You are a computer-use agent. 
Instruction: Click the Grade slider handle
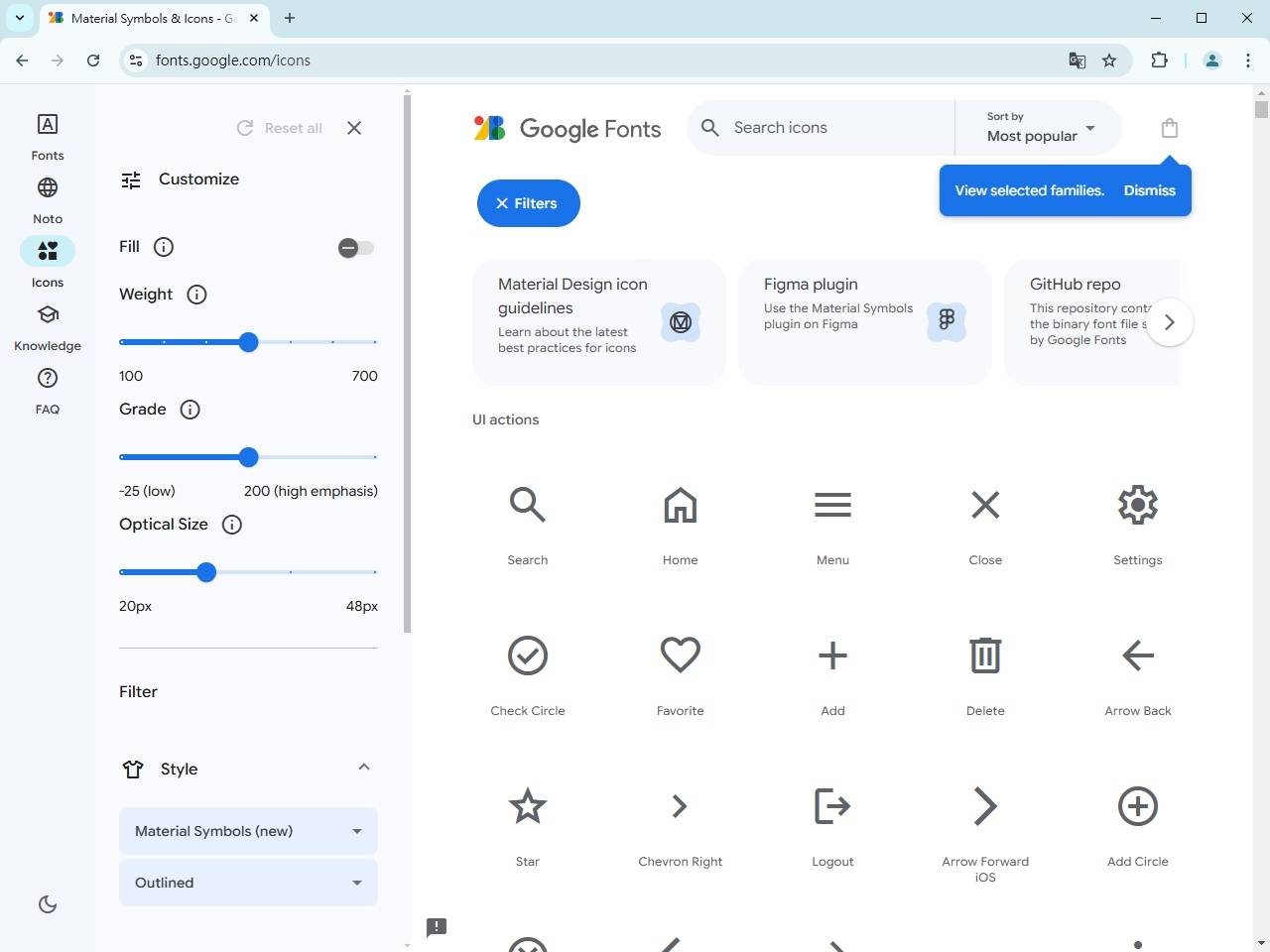pos(248,457)
